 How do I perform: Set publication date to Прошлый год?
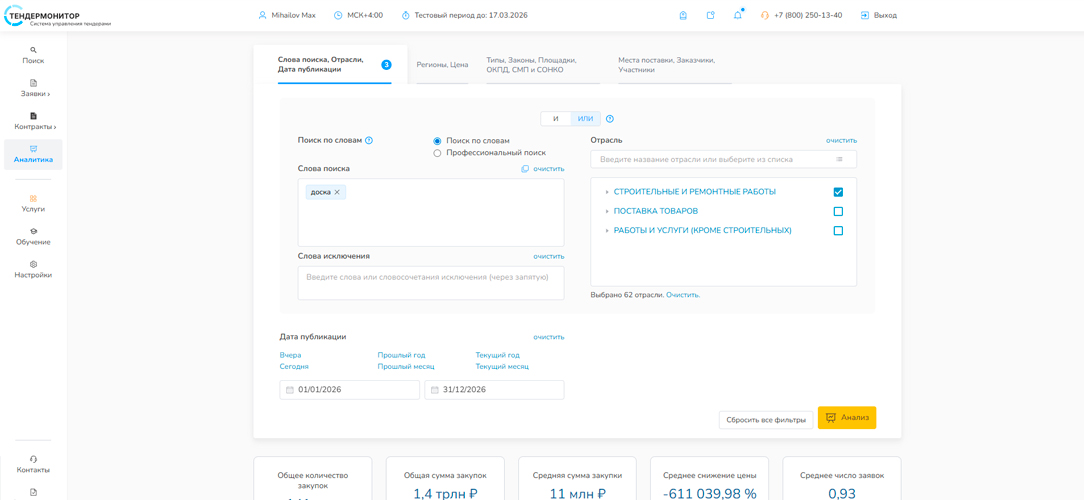[x=402, y=355]
